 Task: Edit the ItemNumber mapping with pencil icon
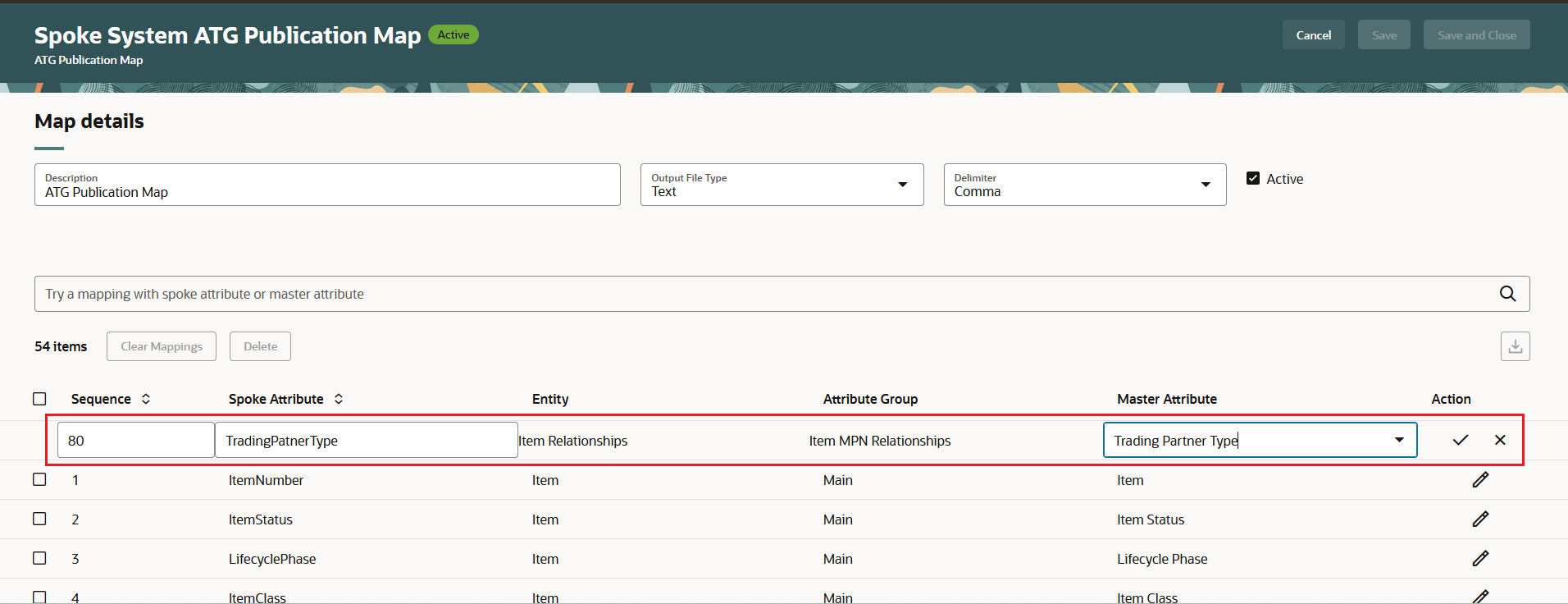1480,479
